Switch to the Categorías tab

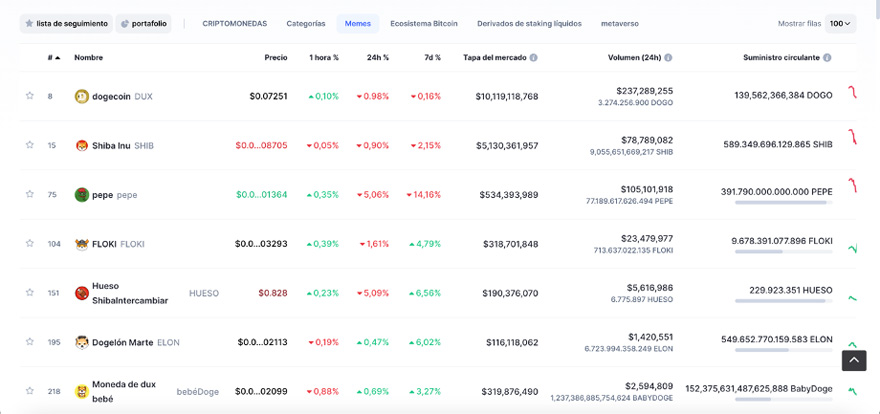click(x=305, y=23)
